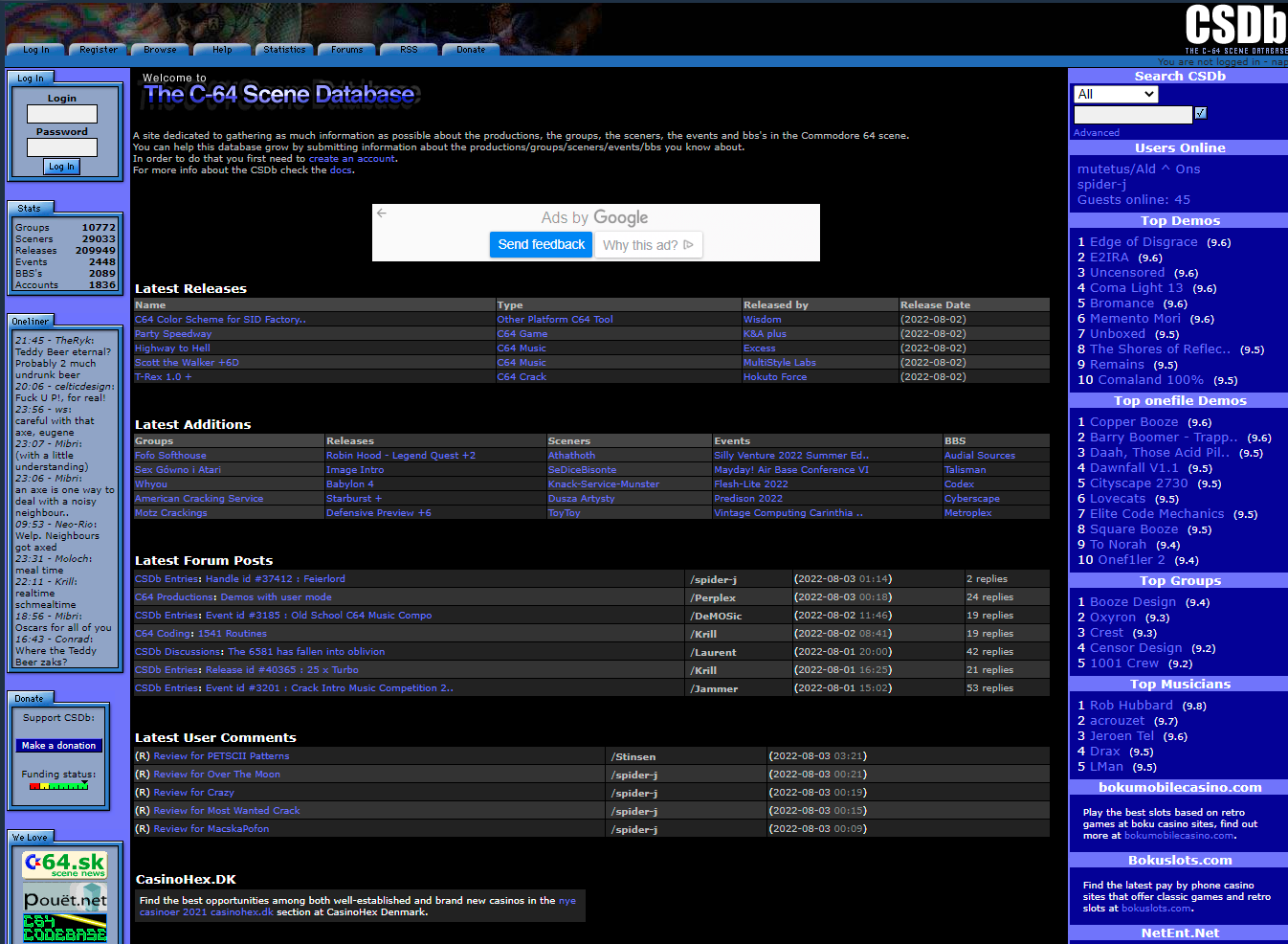Open the pouet.net banner
This screenshot has height=944, width=1288.
pos(65,898)
